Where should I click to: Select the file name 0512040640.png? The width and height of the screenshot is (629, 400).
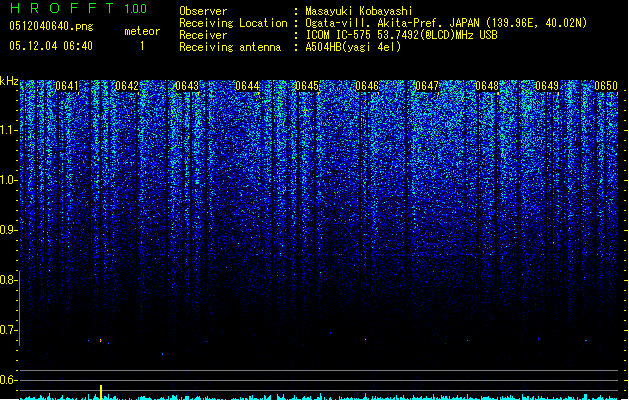[51, 26]
